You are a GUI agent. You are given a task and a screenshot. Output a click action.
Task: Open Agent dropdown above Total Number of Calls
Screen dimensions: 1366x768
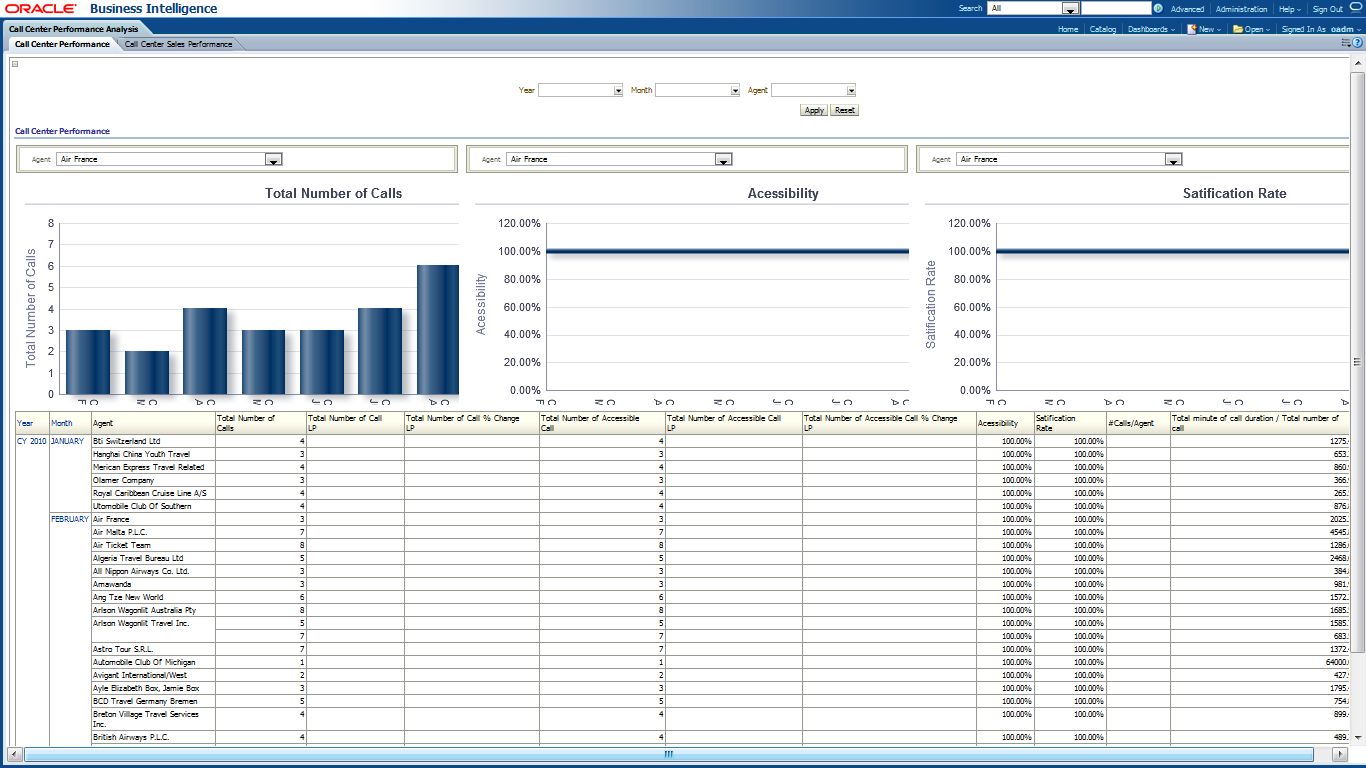click(x=273, y=159)
